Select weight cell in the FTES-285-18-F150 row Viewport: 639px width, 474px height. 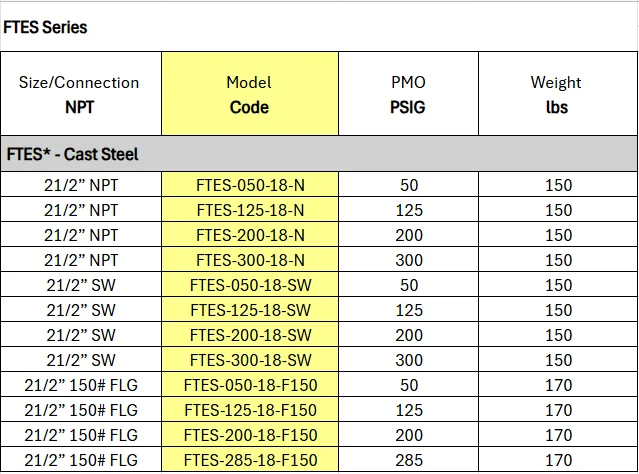(559, 460)
